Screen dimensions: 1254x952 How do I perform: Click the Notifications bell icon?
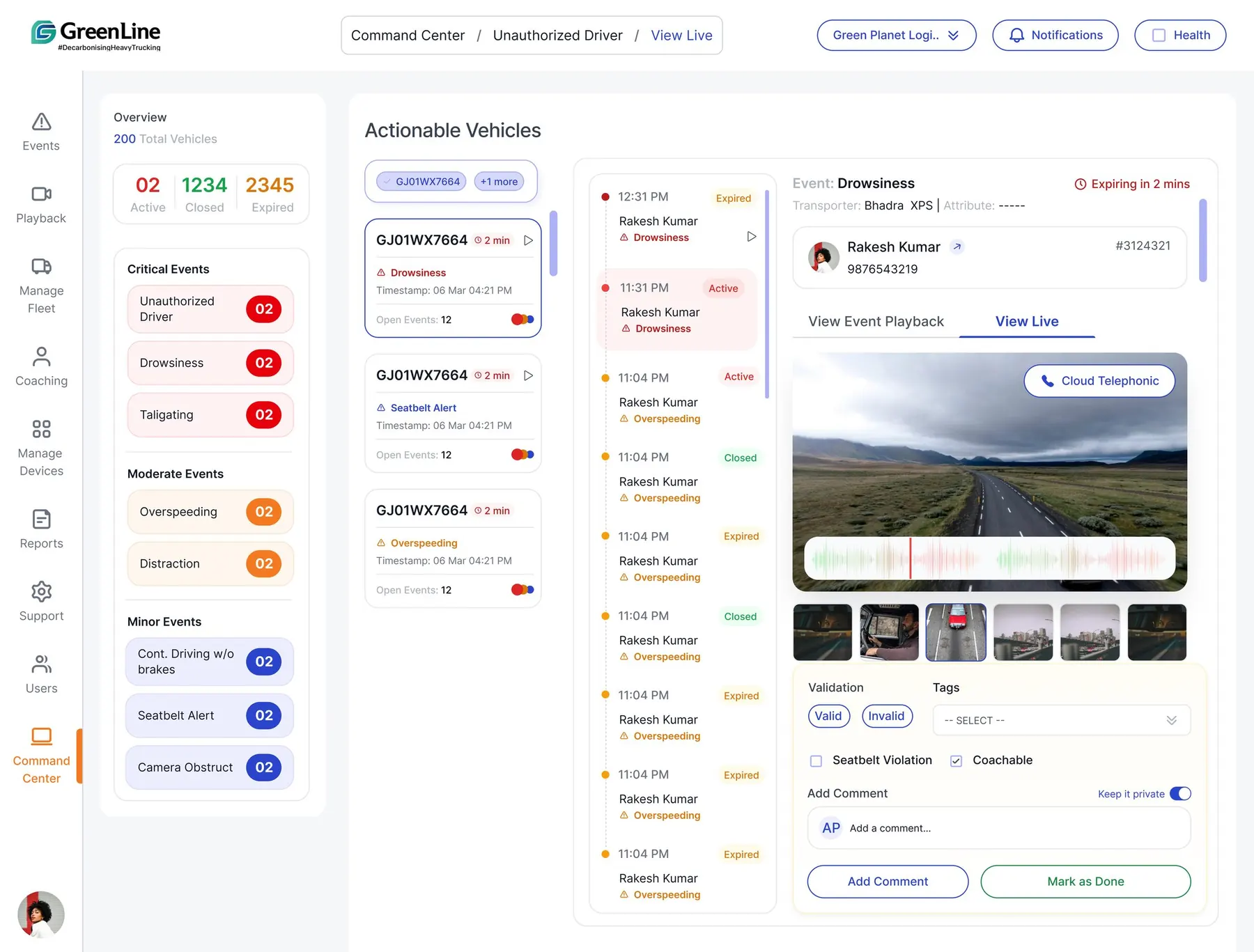coord(1017,36)
